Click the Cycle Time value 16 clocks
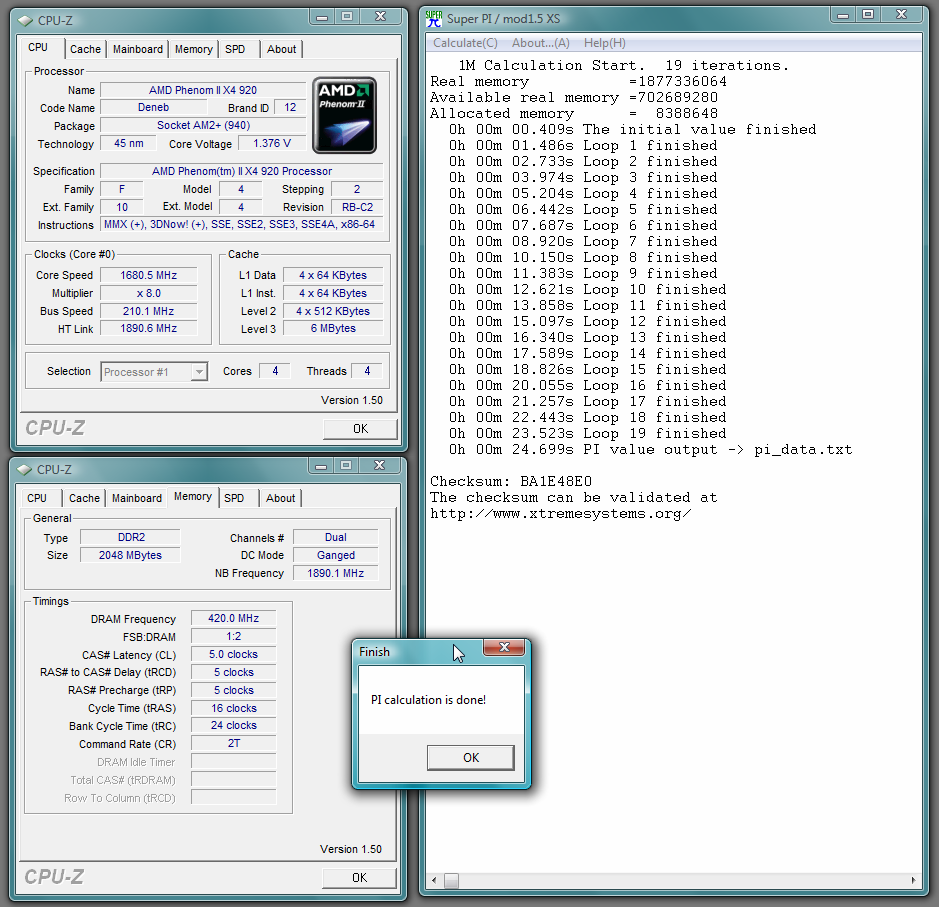Image resolution: width=939 pixels, height=907 pixels. (x=234, y=708)
